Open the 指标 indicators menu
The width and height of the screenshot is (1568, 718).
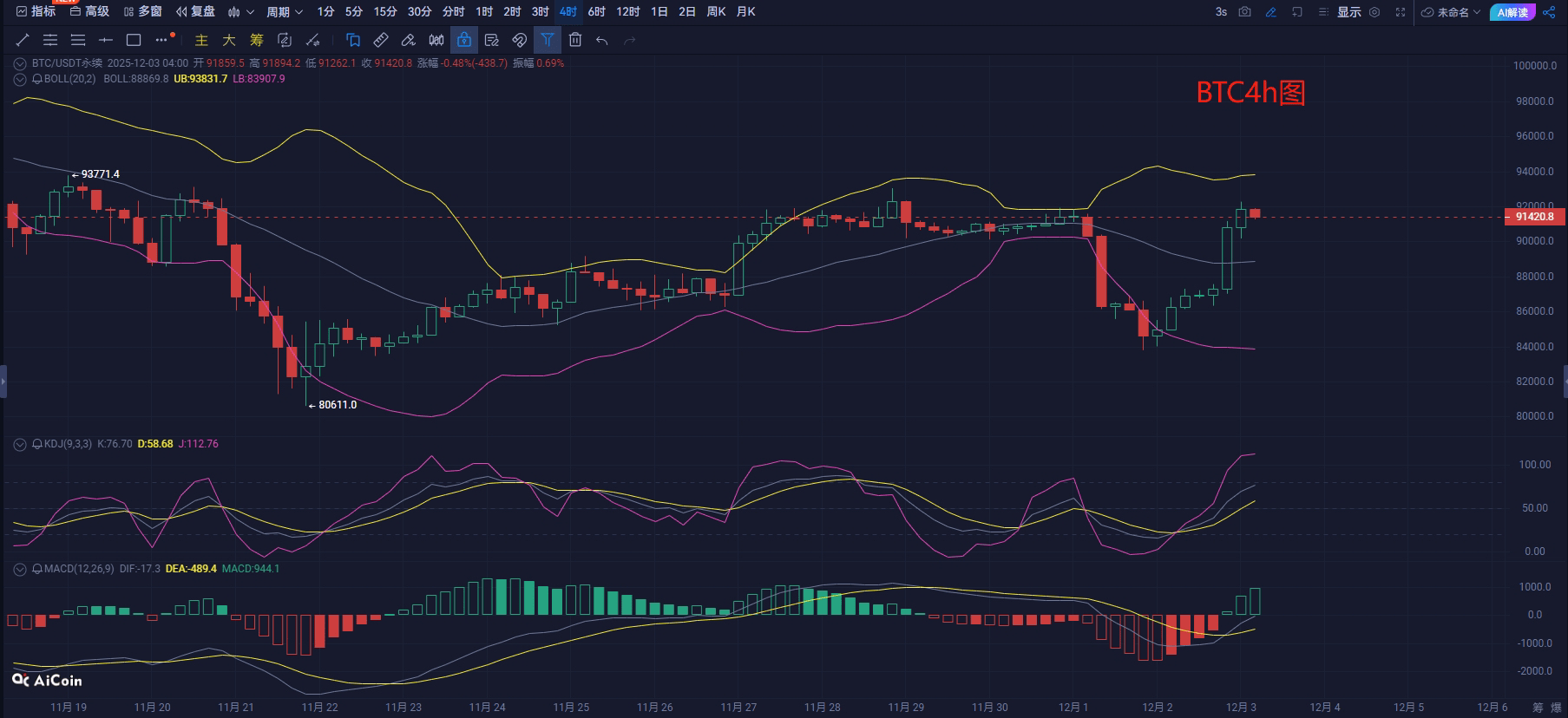[36, 12]
